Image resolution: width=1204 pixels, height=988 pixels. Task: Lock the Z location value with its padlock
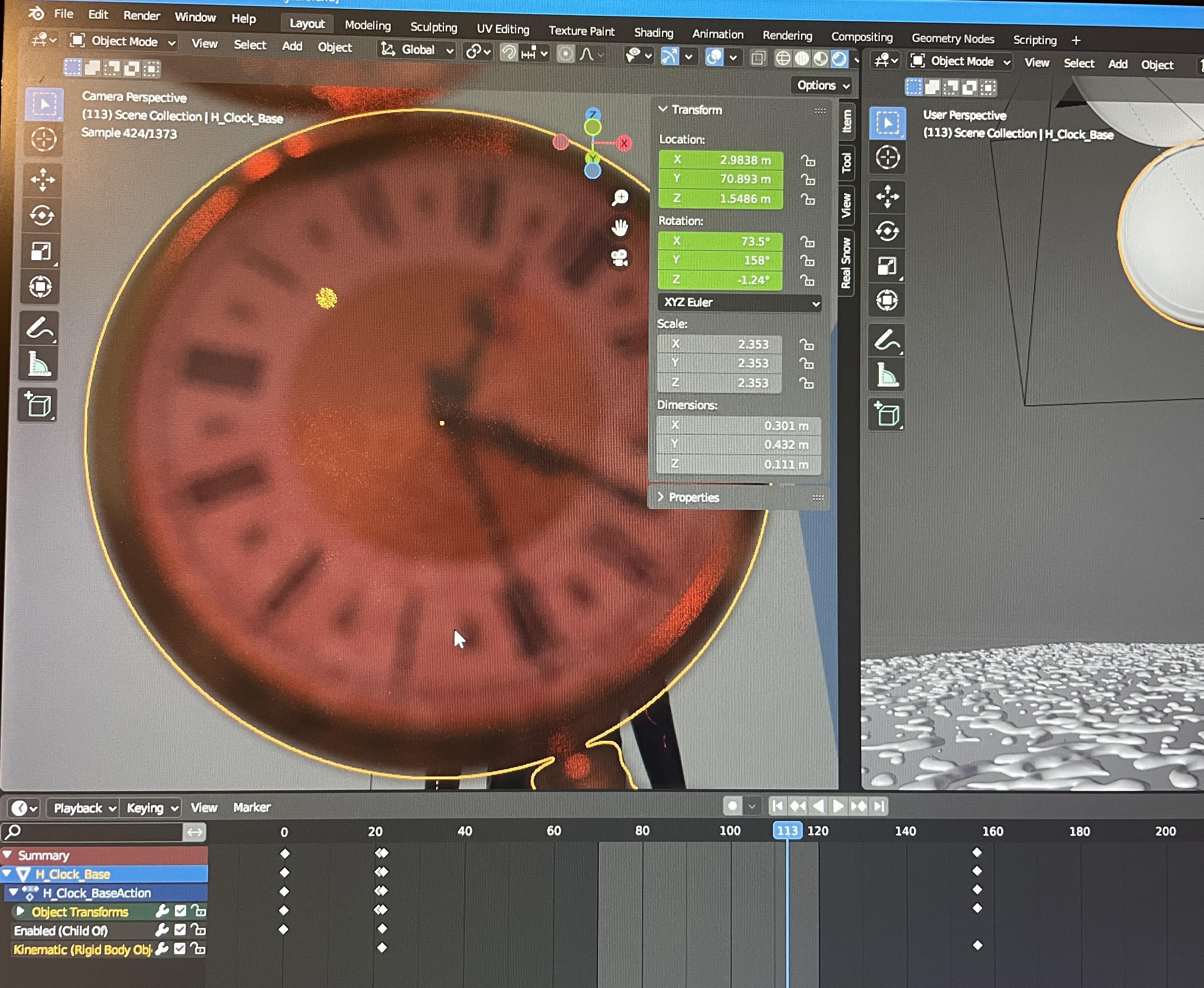(x=809, y=200)
